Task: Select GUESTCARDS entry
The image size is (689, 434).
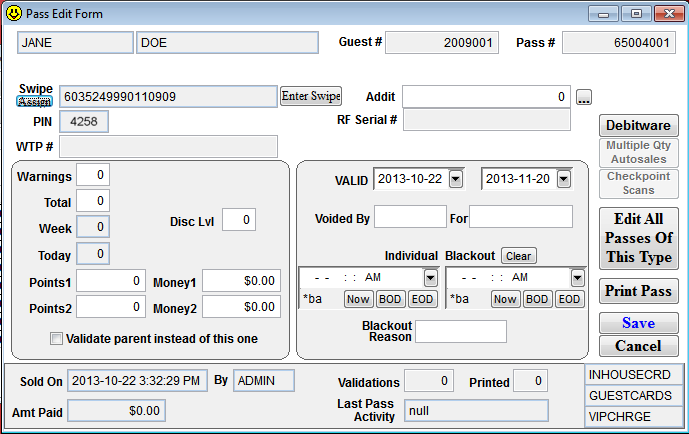Action: point(634,396)
